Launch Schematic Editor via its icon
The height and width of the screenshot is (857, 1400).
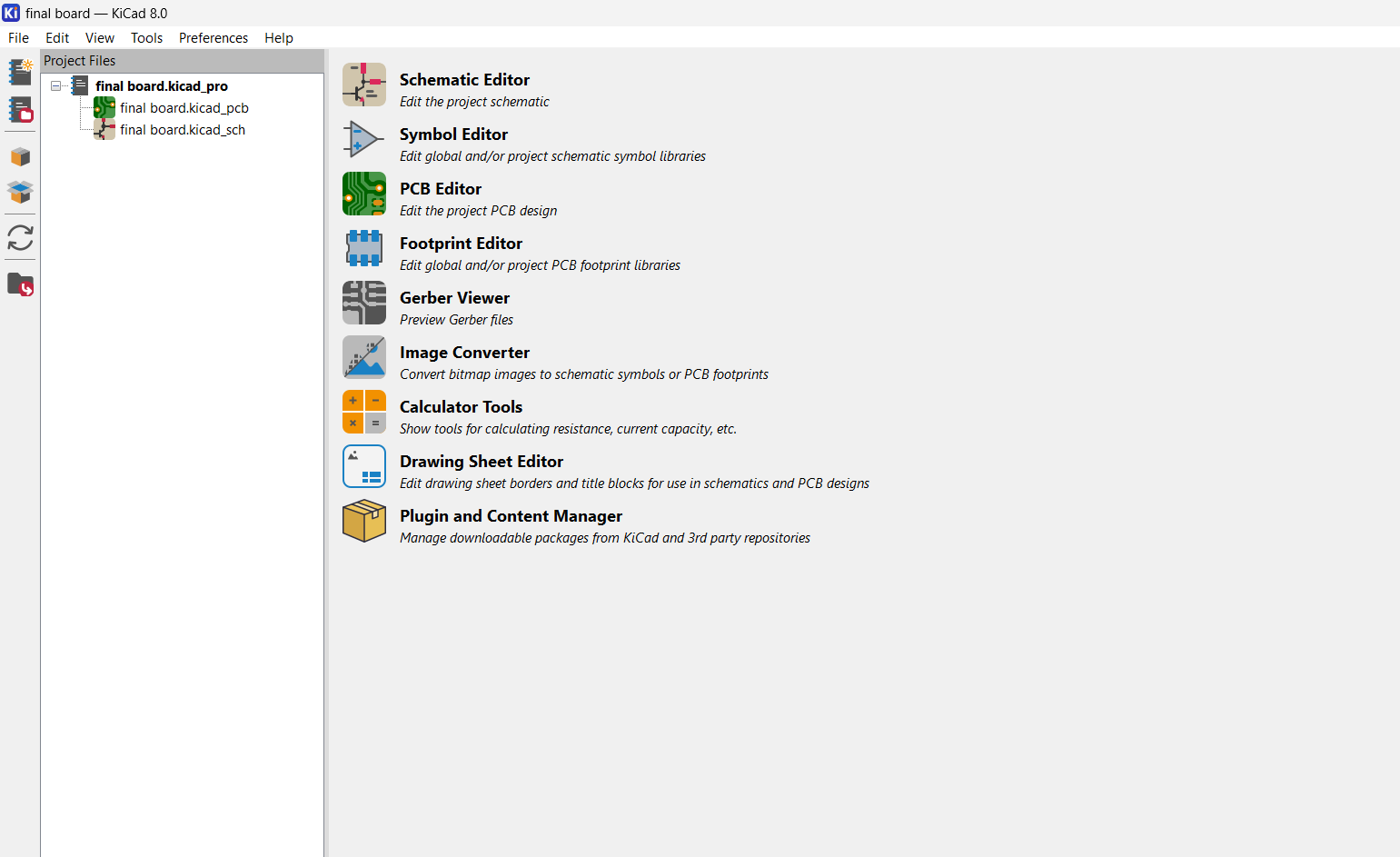[x=364, y=85]
